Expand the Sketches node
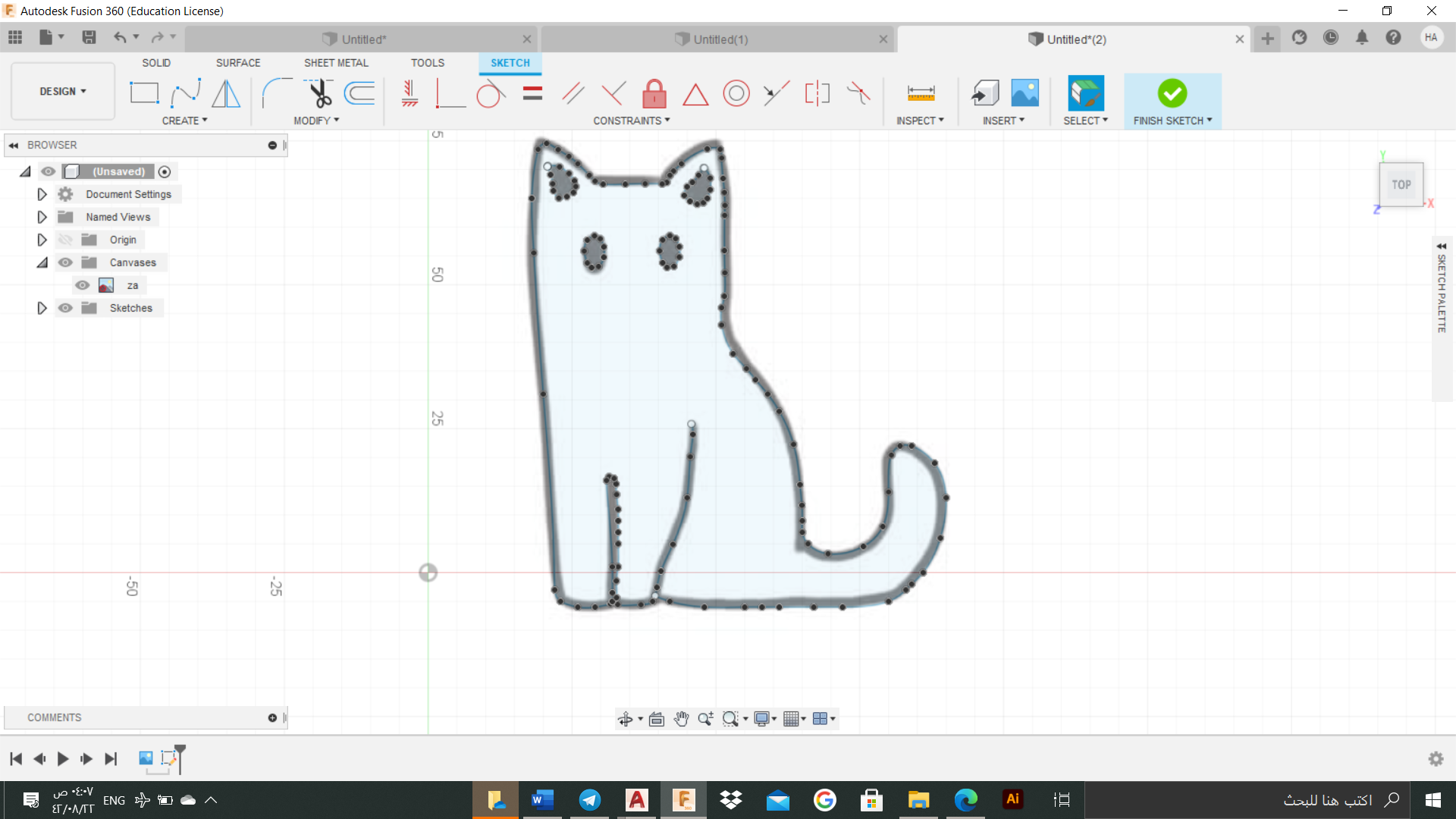Viewport: 1456px width, 819px height. click(x=42, y=308)
